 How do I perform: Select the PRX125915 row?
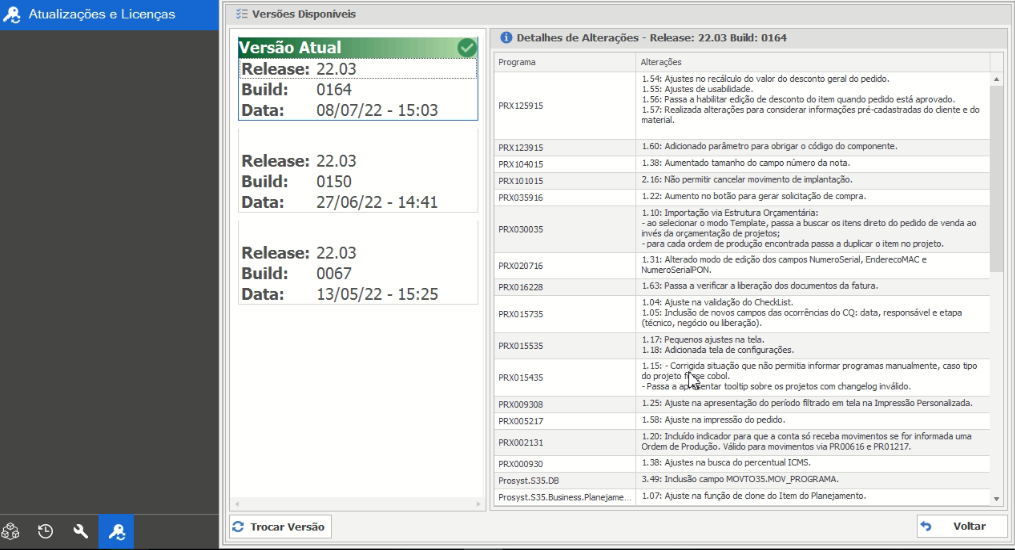click(x=742, y=105)
